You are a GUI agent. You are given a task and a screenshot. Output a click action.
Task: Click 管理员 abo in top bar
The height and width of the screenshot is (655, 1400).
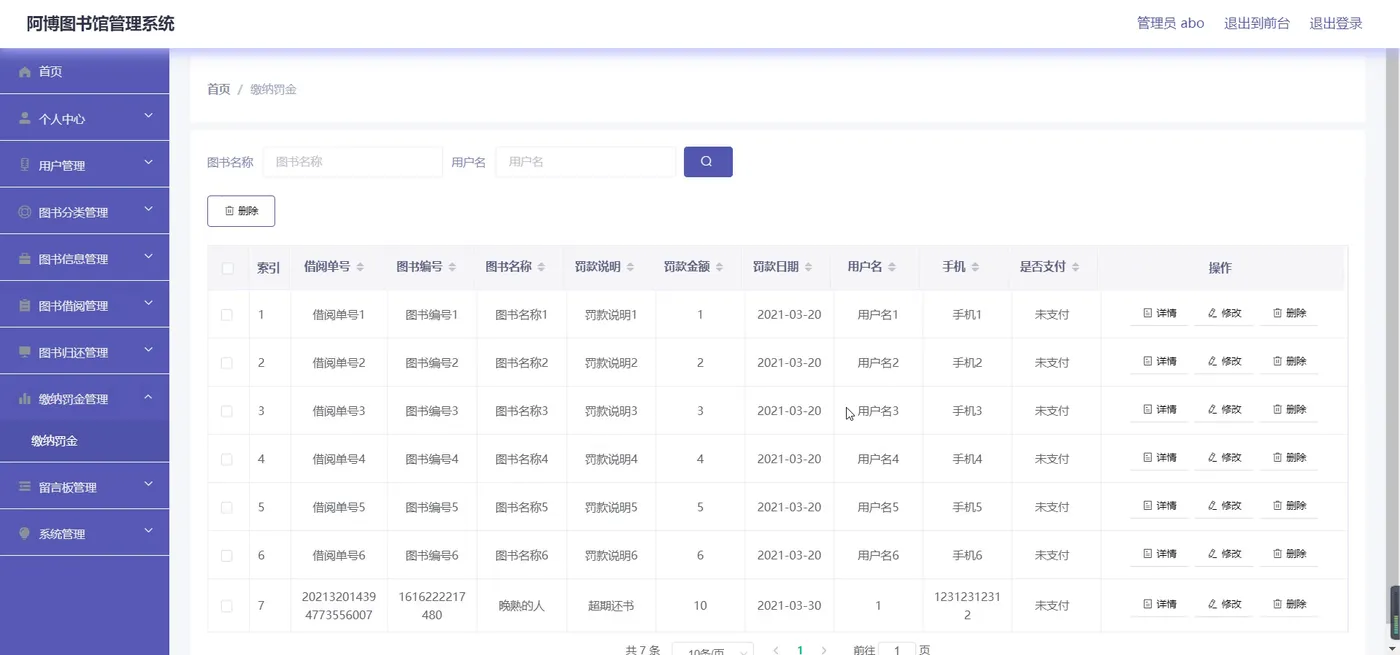(x=1170, y=23)
